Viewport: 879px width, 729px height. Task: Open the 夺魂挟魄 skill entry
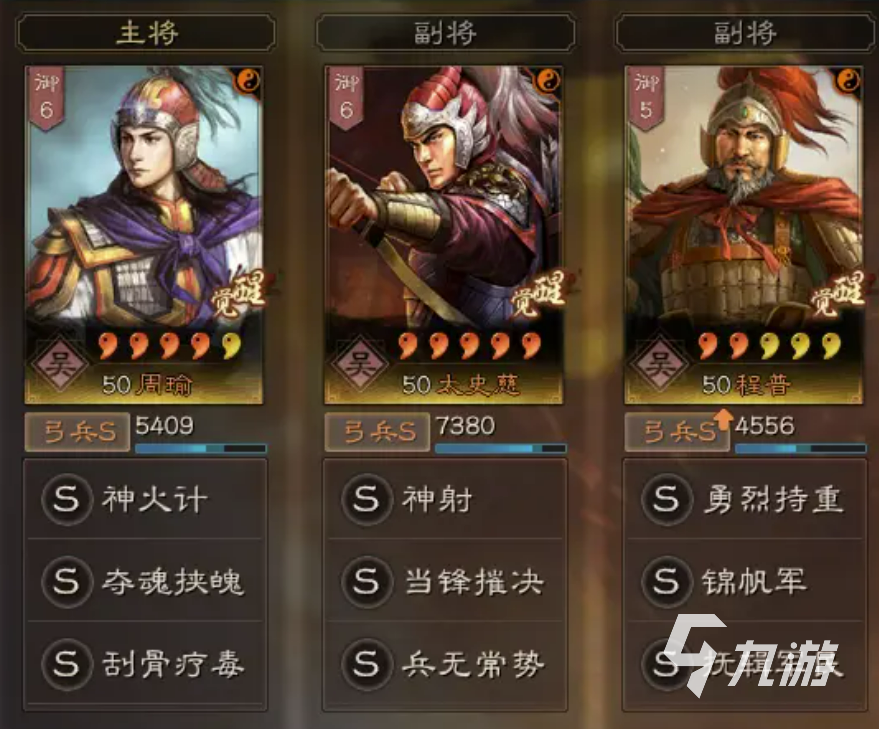145,581
